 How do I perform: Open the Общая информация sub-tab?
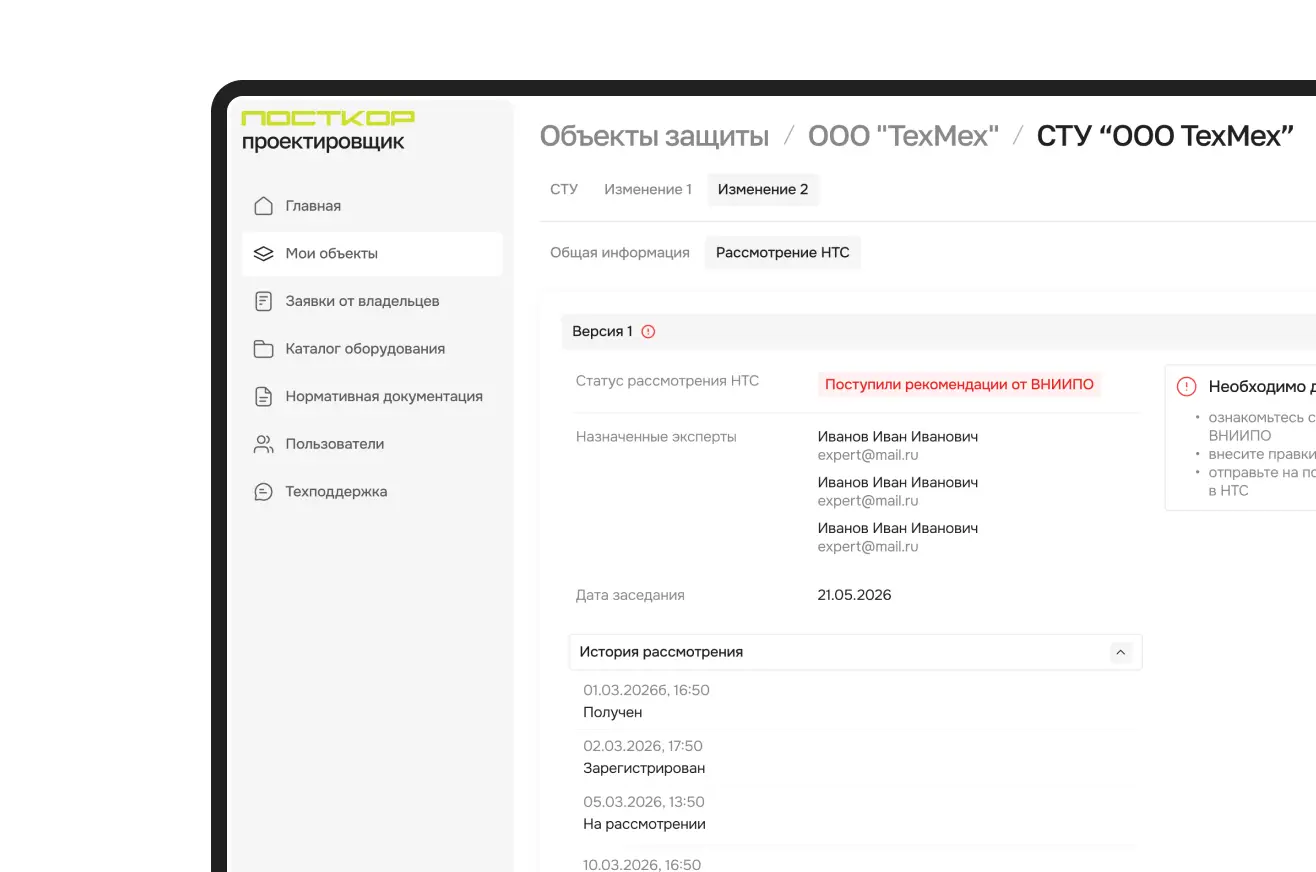620,253
